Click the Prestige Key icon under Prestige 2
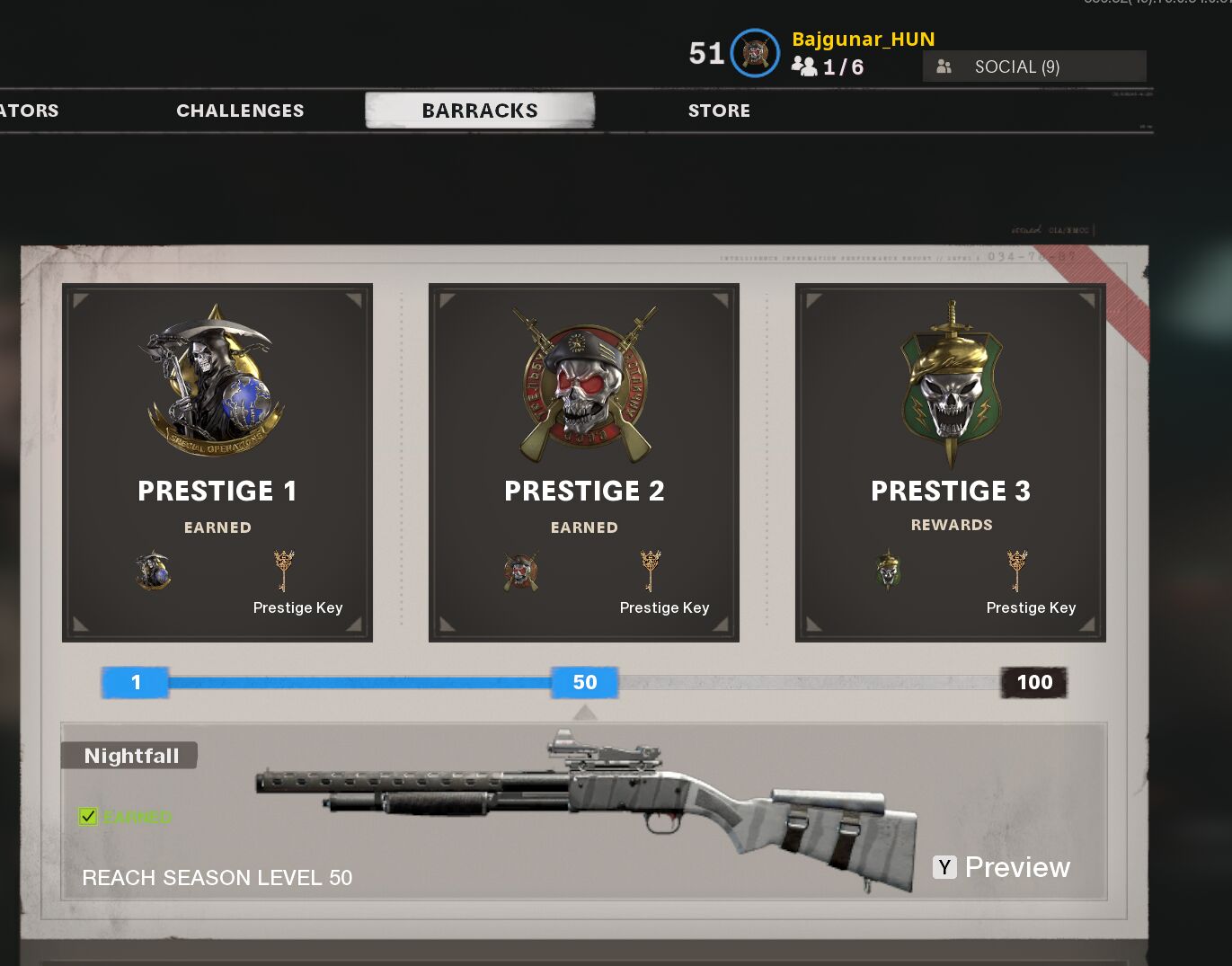The image size is (1232, 966). point(651,570)
